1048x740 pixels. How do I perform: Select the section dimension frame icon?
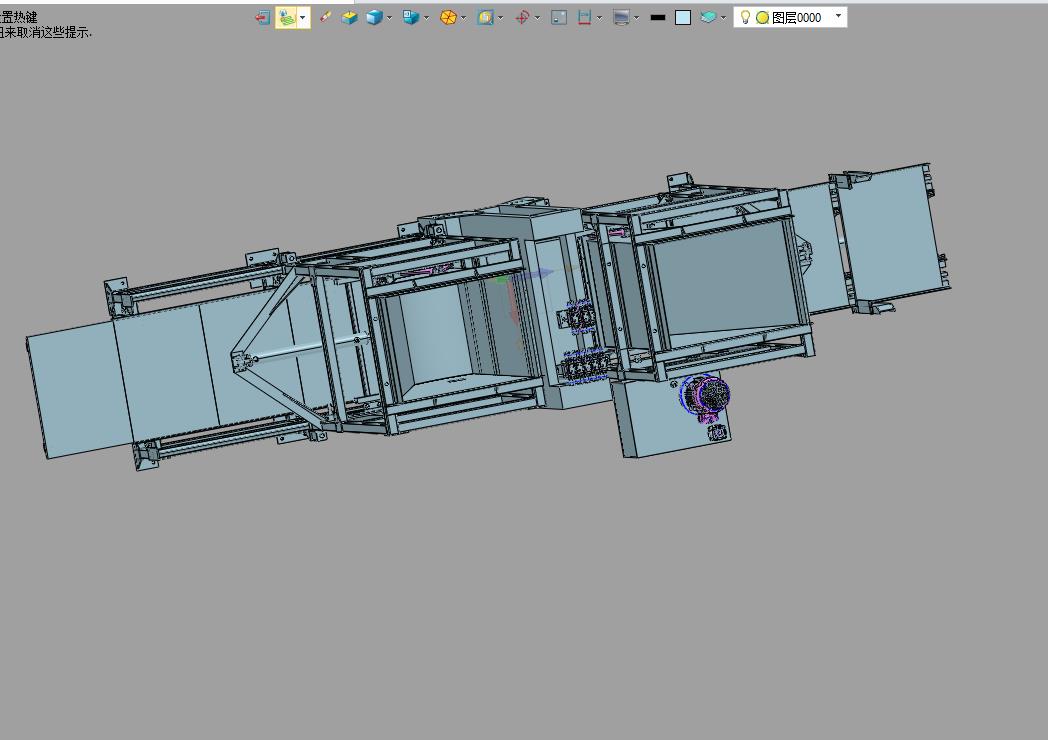coord(585,18)
